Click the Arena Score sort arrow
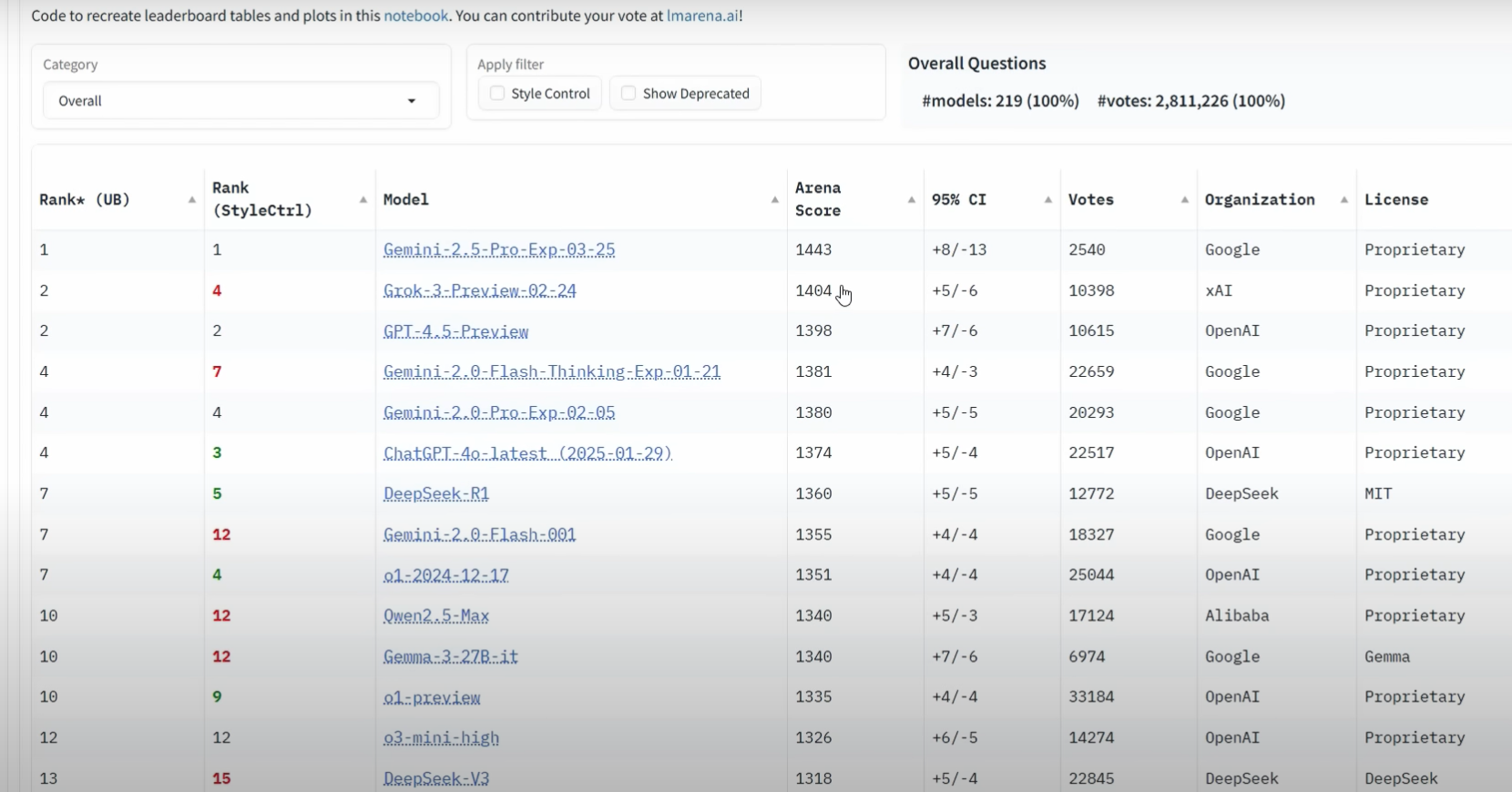Viewport: 1512px width, 792px height. 911,200
